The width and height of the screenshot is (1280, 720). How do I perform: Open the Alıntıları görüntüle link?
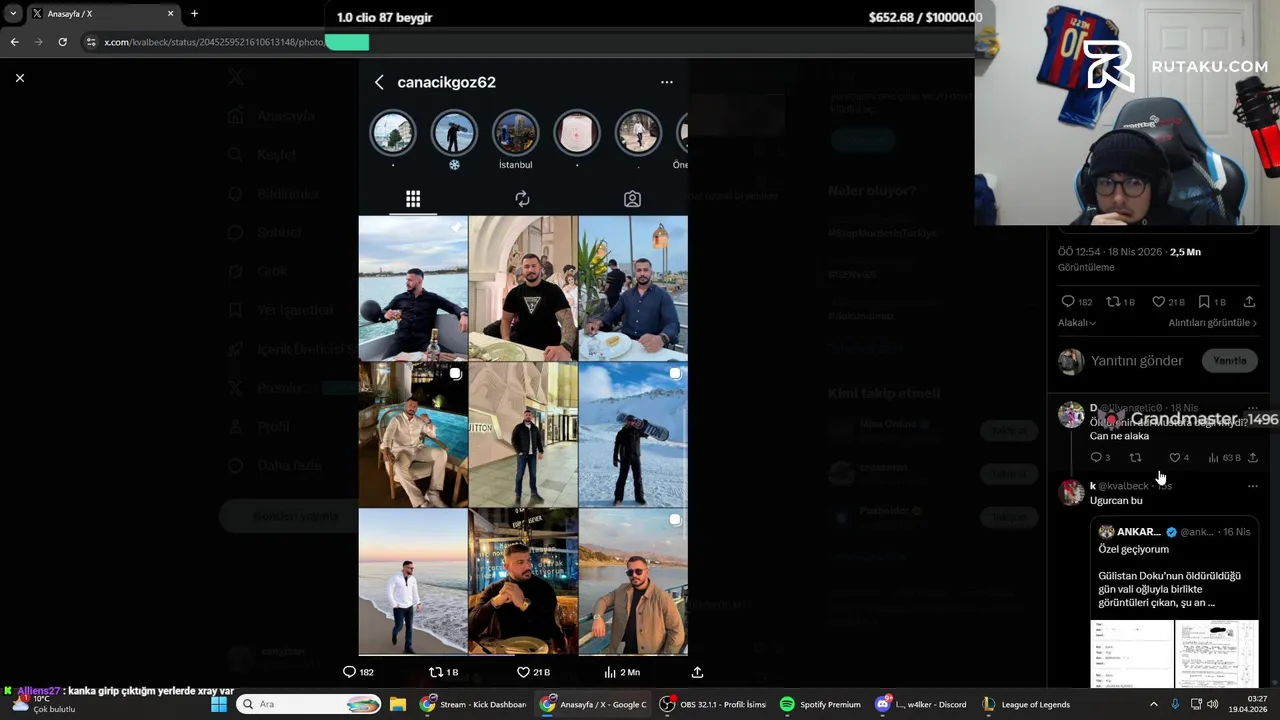pyautogui.click(x=1212, y=323)
